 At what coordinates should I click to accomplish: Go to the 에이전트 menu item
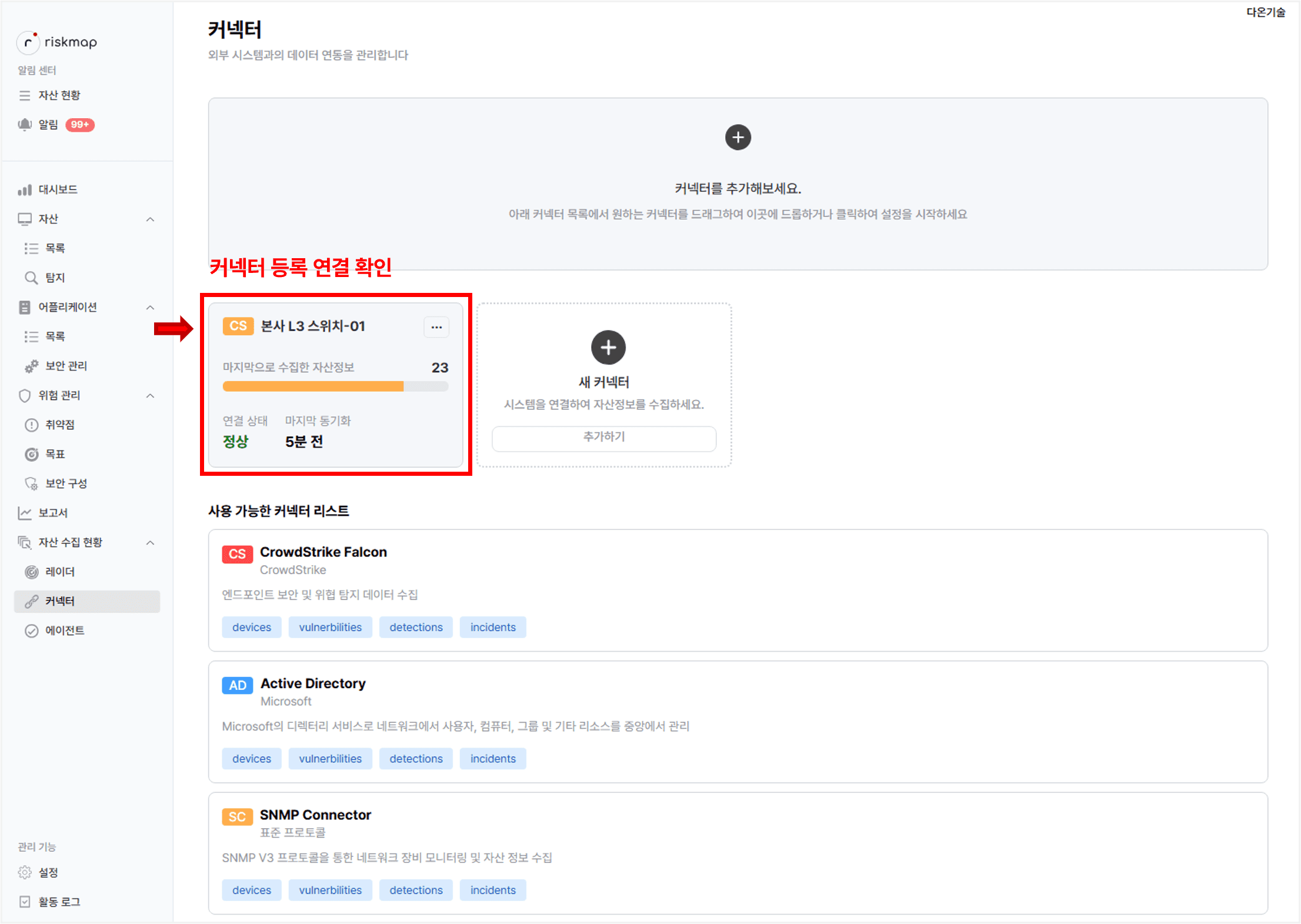(x=65, y=631)
